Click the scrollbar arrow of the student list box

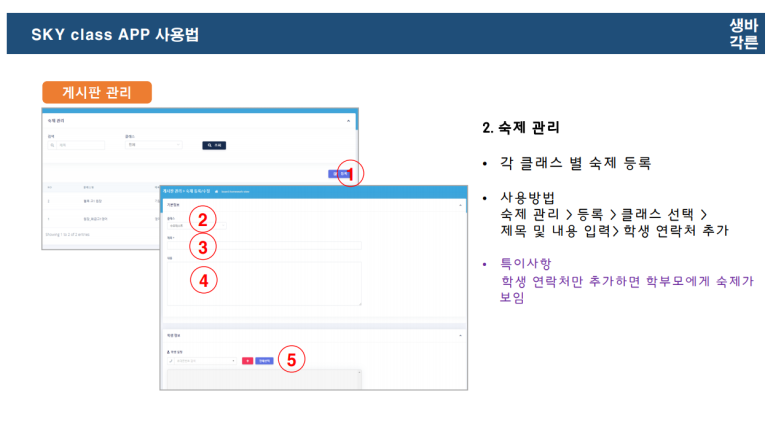coord(359,372)
